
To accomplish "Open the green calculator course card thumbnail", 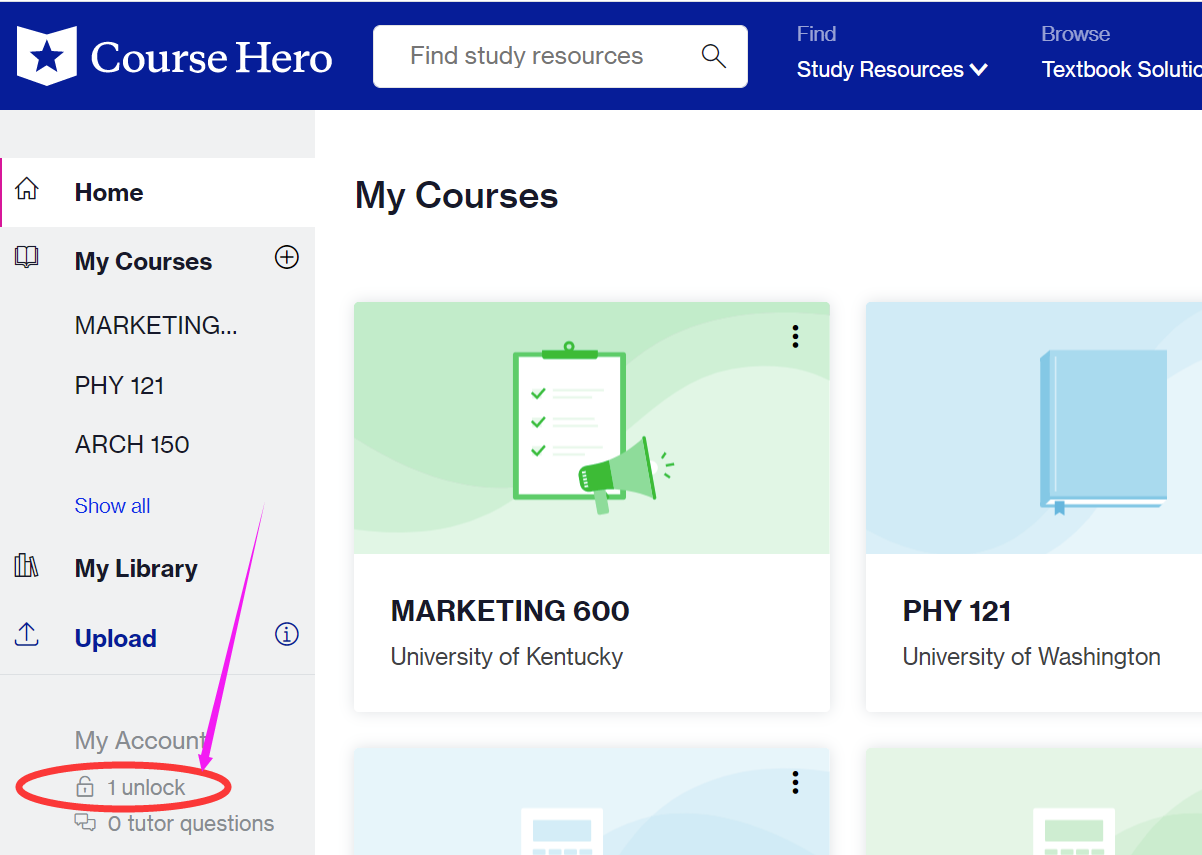I will coord(1034,801).
